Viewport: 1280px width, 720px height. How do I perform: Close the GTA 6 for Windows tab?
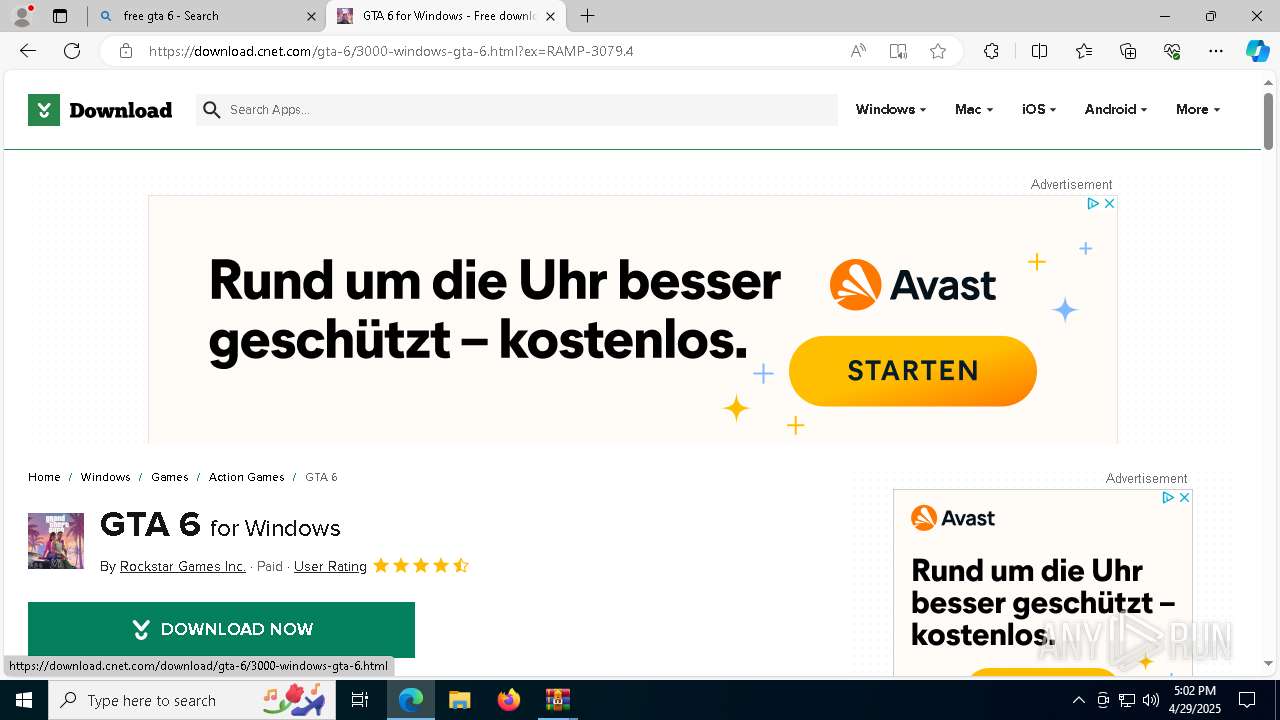[551, 16]
